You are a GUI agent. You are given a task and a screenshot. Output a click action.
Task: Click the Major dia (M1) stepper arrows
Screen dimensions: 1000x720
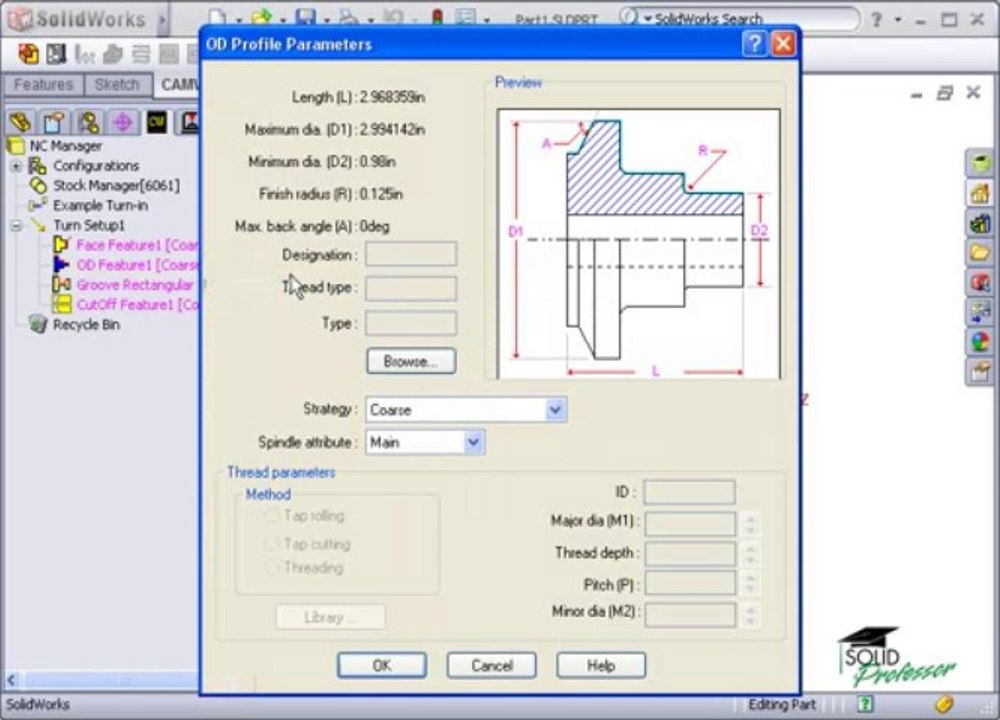click(x=751, y=524)
